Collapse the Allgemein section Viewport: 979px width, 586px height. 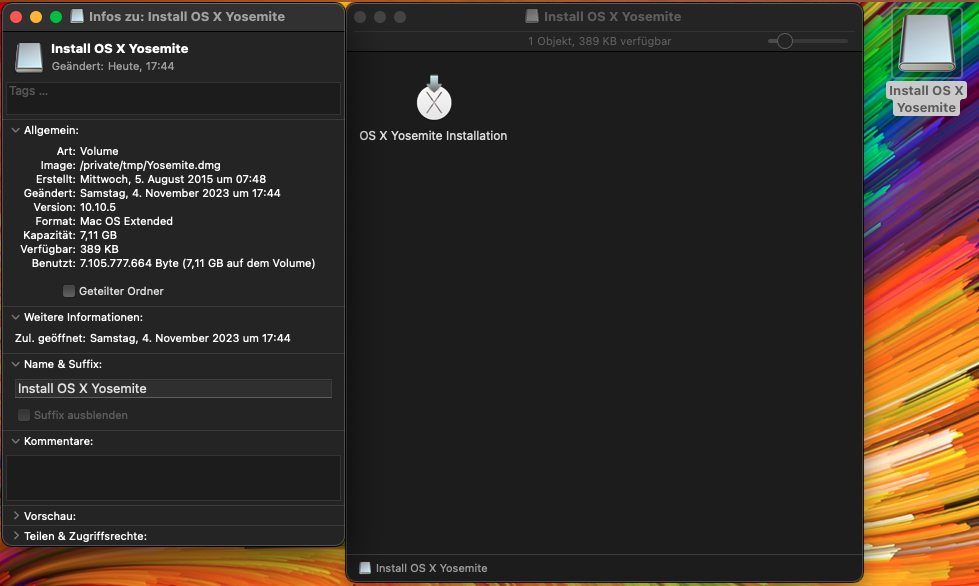(16, 130)
